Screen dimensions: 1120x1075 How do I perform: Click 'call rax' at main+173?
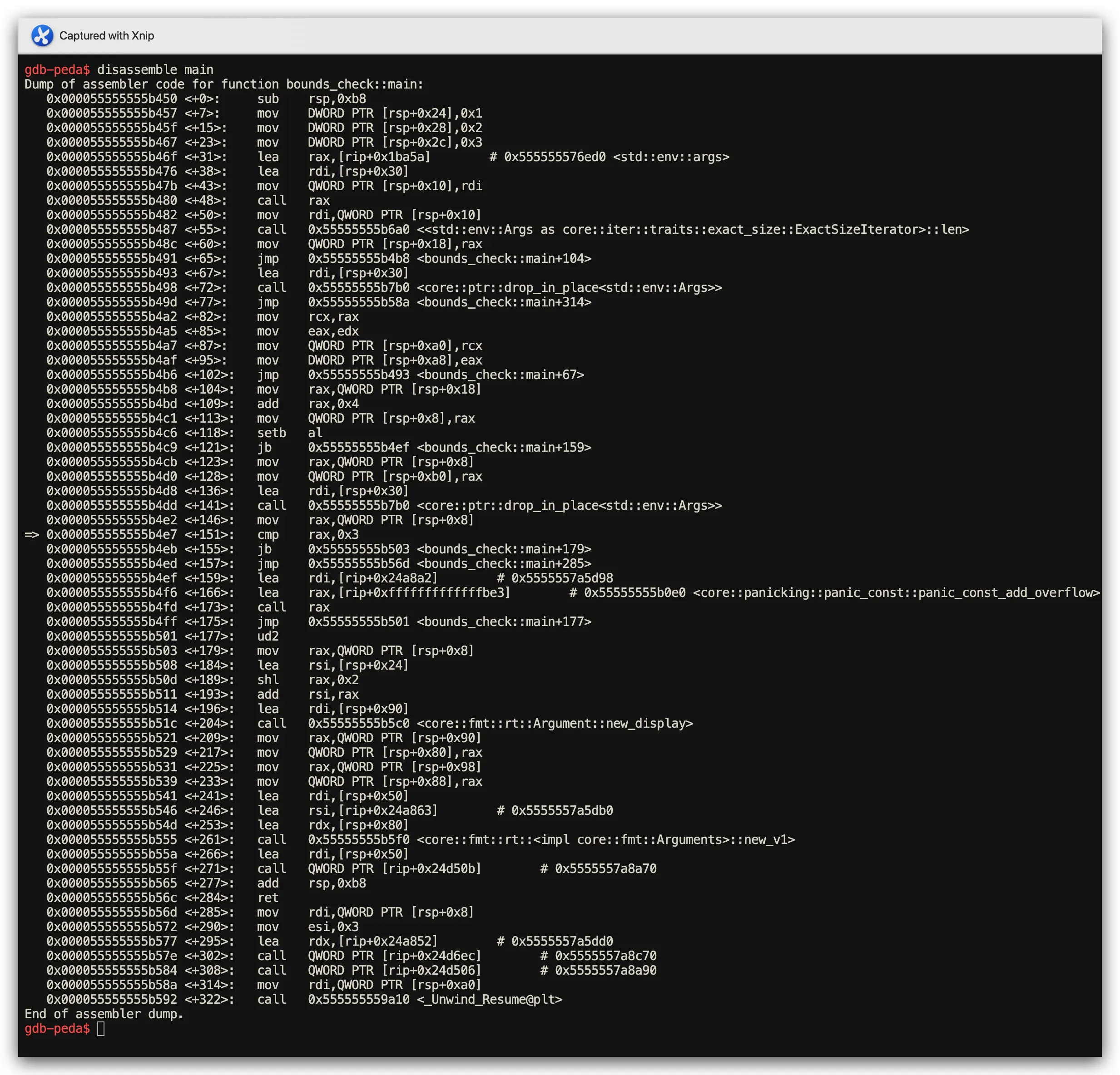click(293, 607)
